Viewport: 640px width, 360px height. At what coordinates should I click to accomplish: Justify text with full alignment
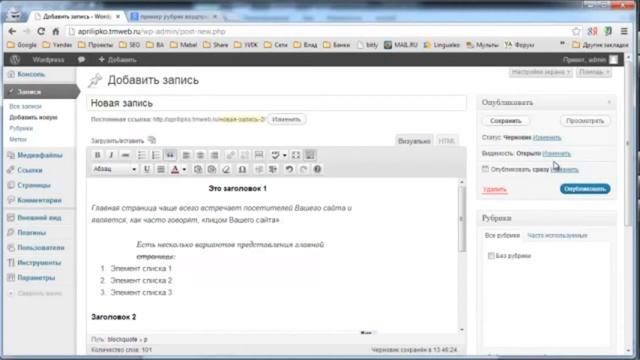161,169
